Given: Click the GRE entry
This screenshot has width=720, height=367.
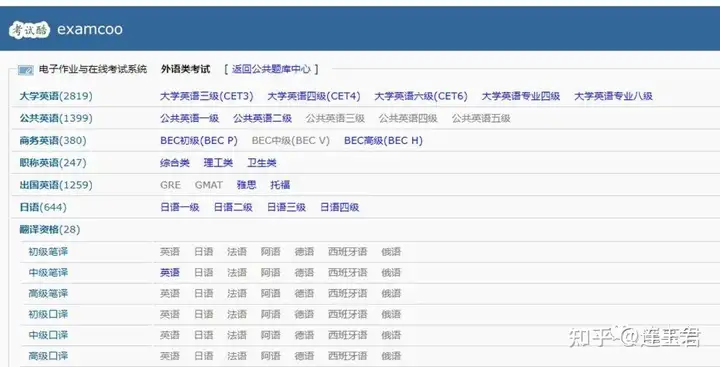Looking at the screenshot, I should click(170, 185).
